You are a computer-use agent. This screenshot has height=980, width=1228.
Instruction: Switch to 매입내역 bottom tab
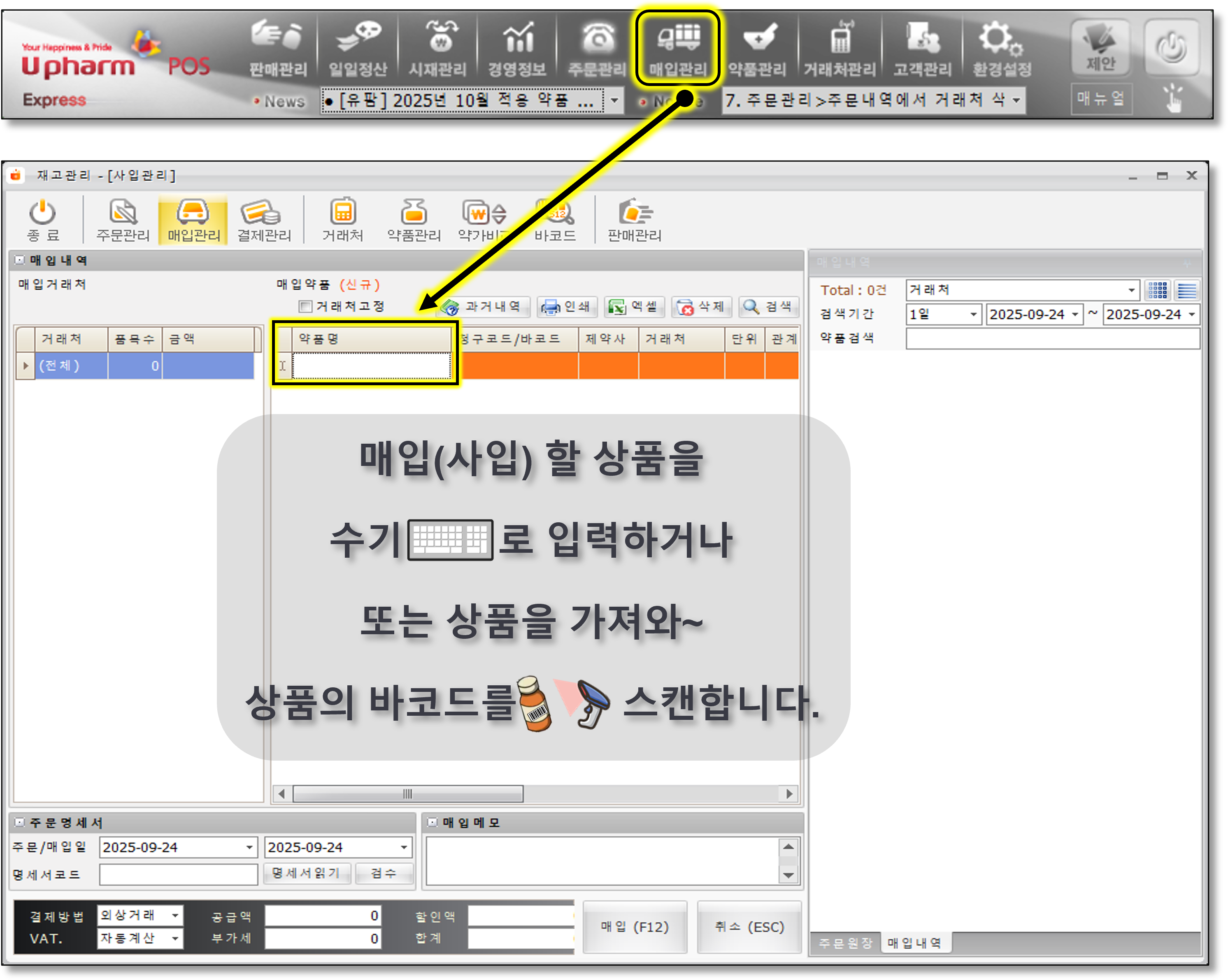(x=914, y=943)
